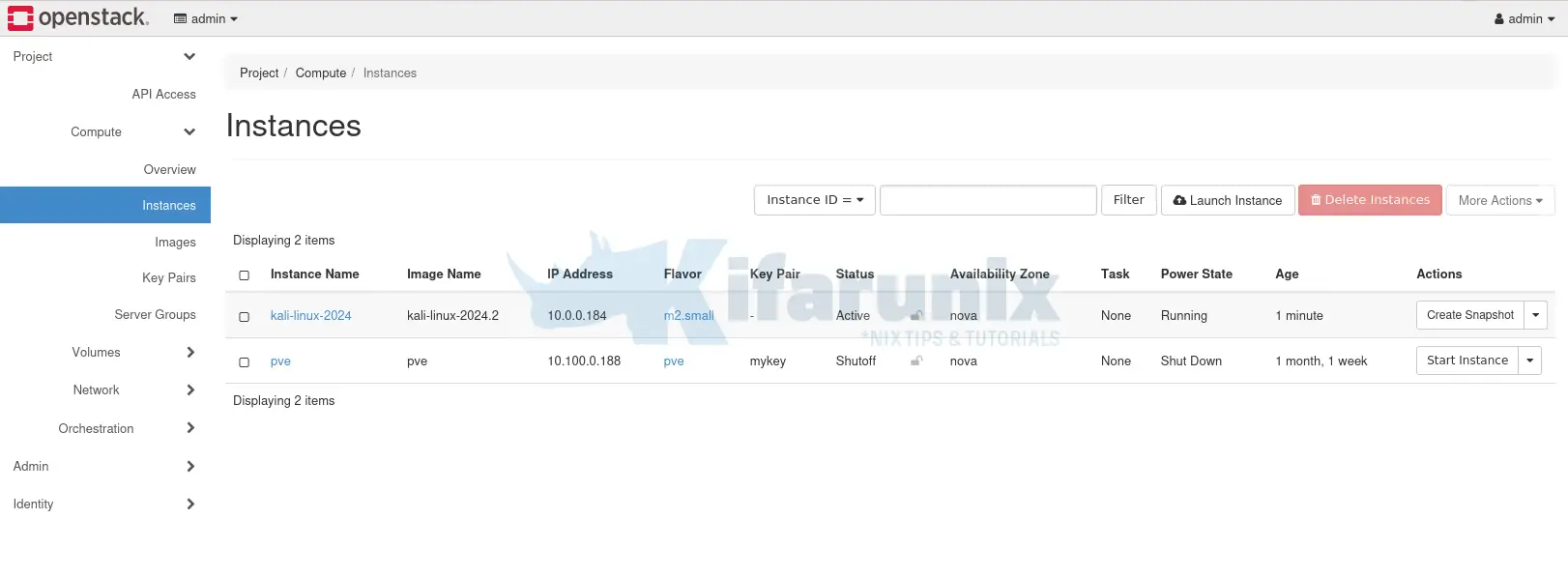Open the kali-linux-2024 instance link

310,316
